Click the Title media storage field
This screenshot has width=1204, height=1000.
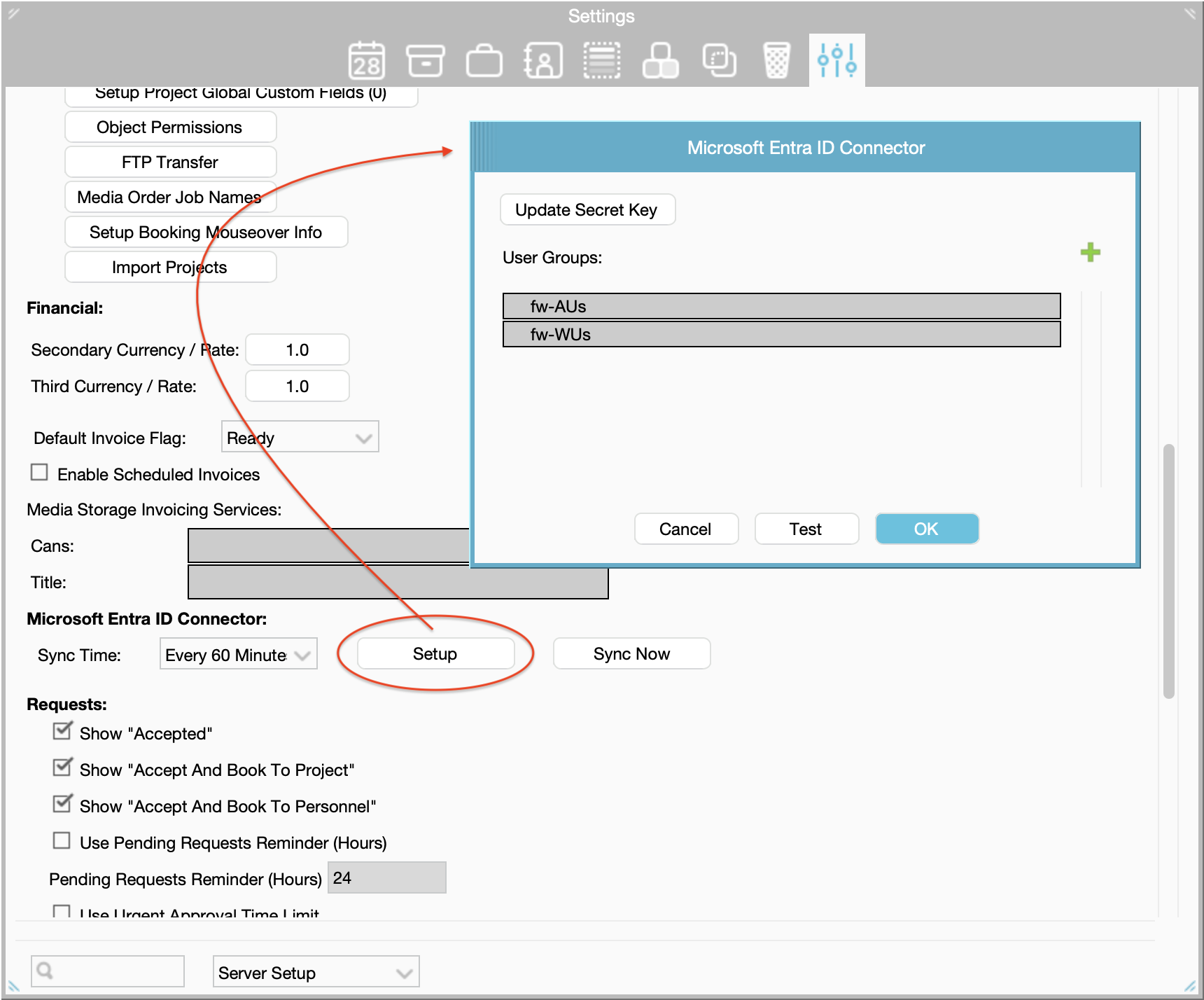coord(398,582)
